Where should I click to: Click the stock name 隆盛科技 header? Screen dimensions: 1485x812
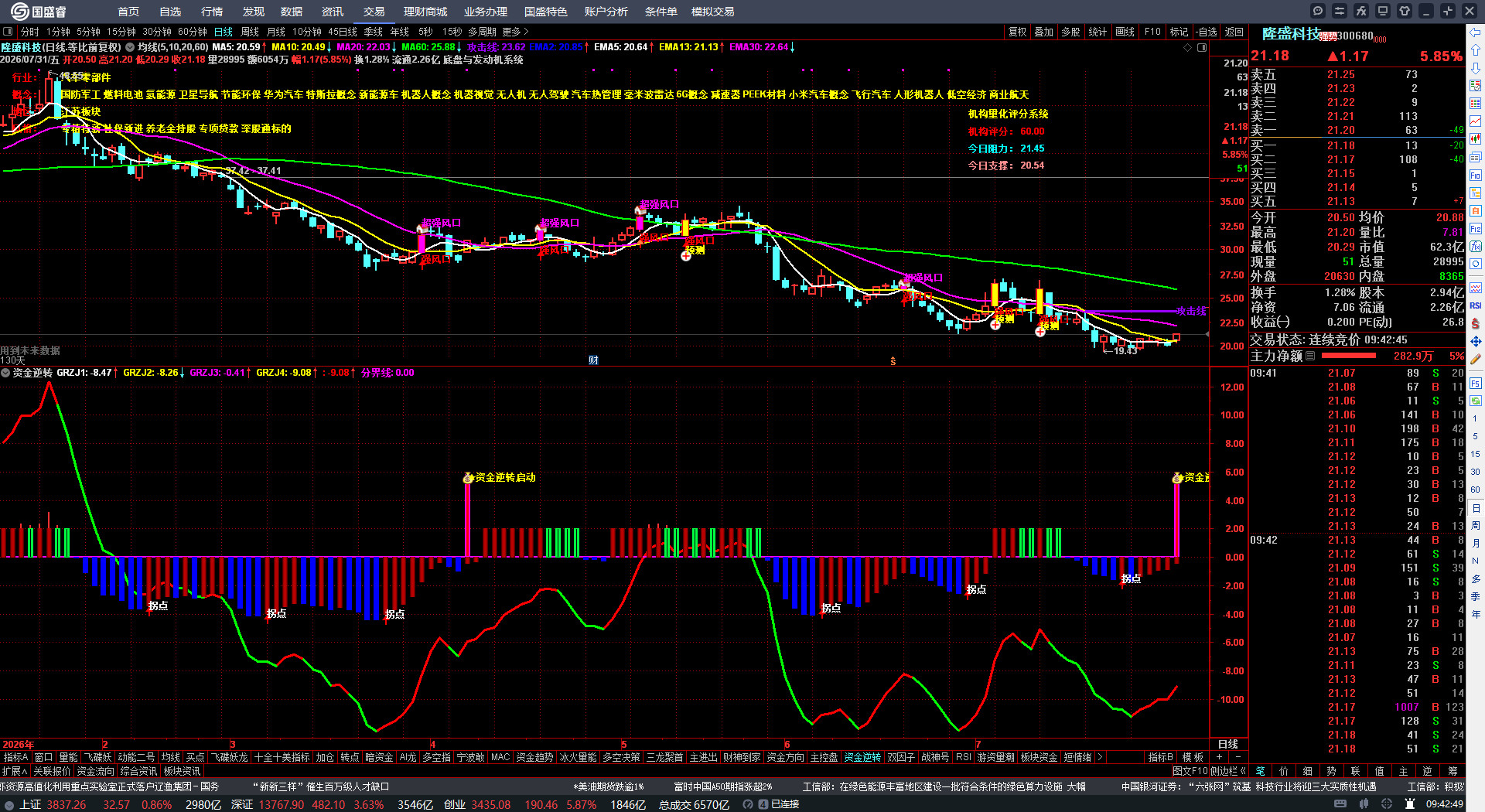[1291, 34]
